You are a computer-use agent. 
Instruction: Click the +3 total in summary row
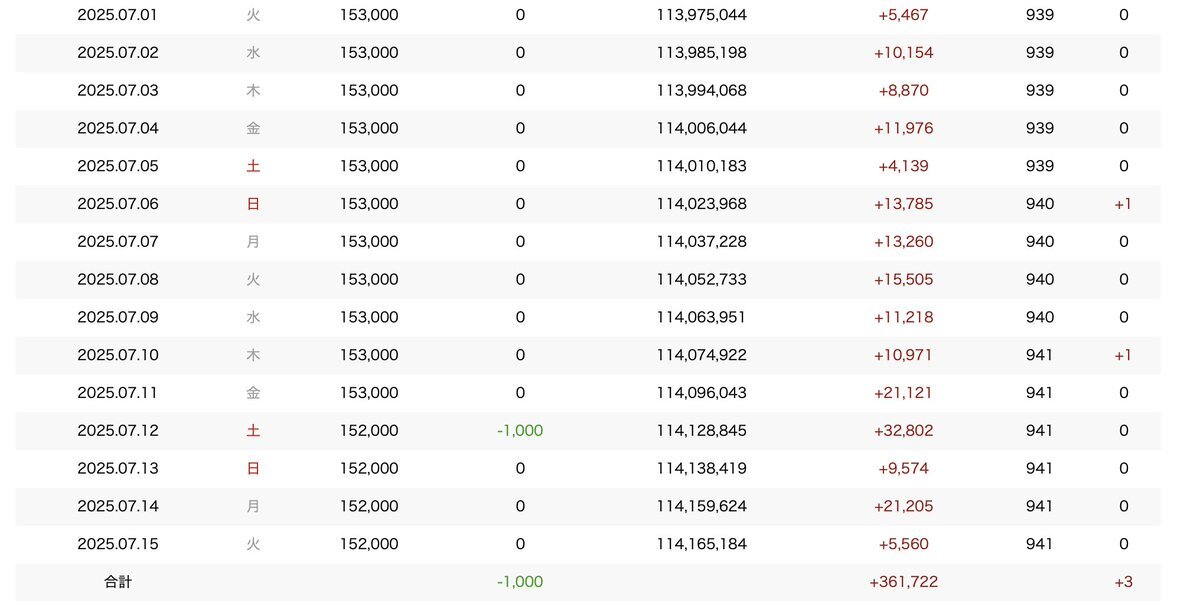pyautogui.click(x=1123, y=582)
